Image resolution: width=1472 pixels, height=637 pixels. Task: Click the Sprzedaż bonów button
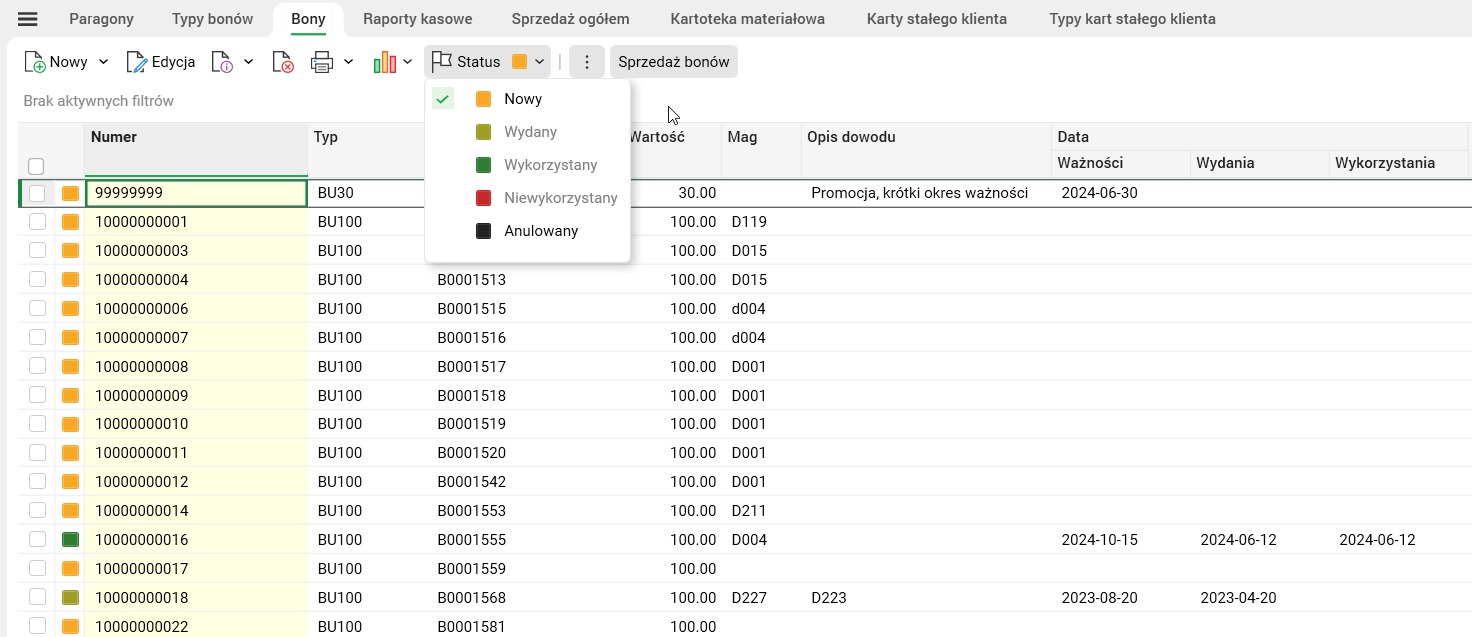(x=673, y=62)
